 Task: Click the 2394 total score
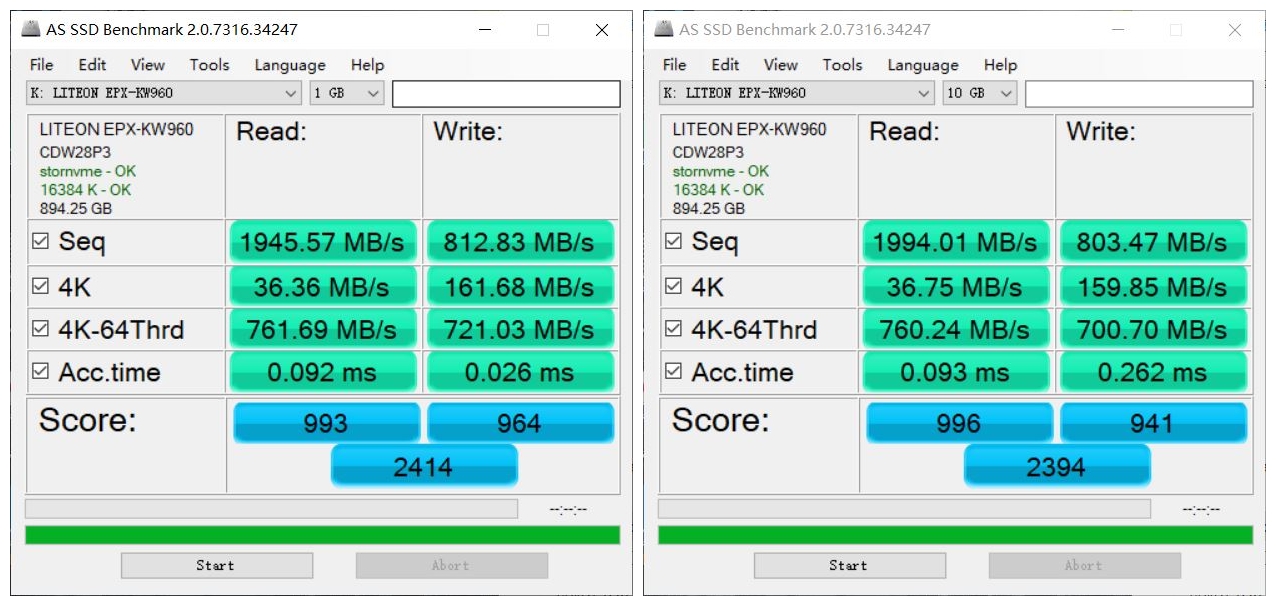pyautogui.click(x=1057, y=466)
